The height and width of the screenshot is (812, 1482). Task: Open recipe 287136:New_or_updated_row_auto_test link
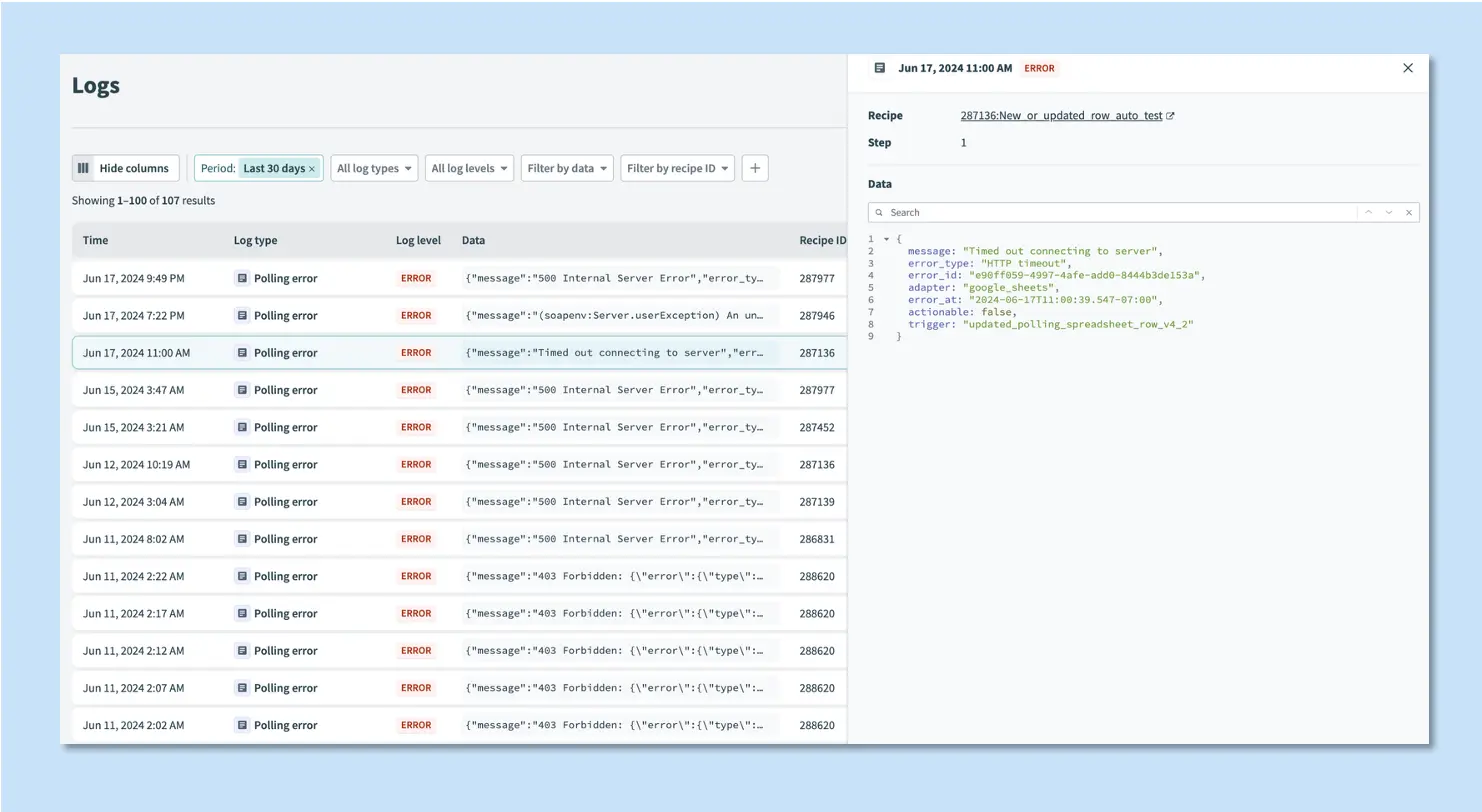click(1060, 115)
